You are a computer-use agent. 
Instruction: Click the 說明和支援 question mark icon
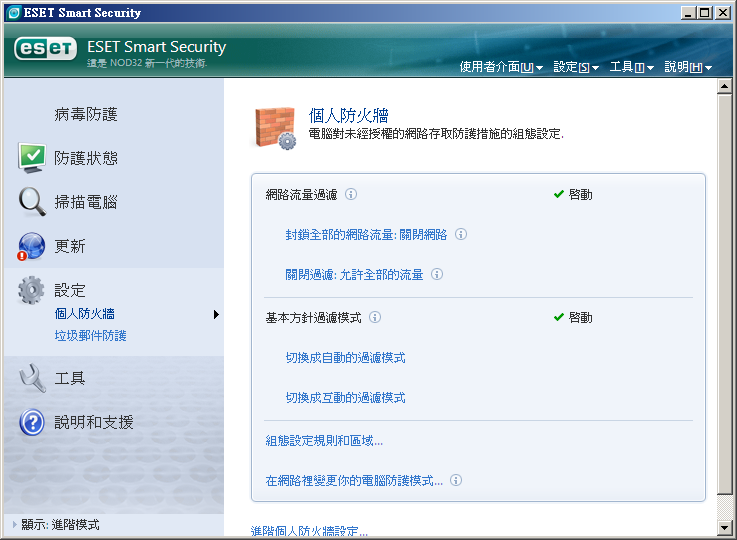(31, 422)
